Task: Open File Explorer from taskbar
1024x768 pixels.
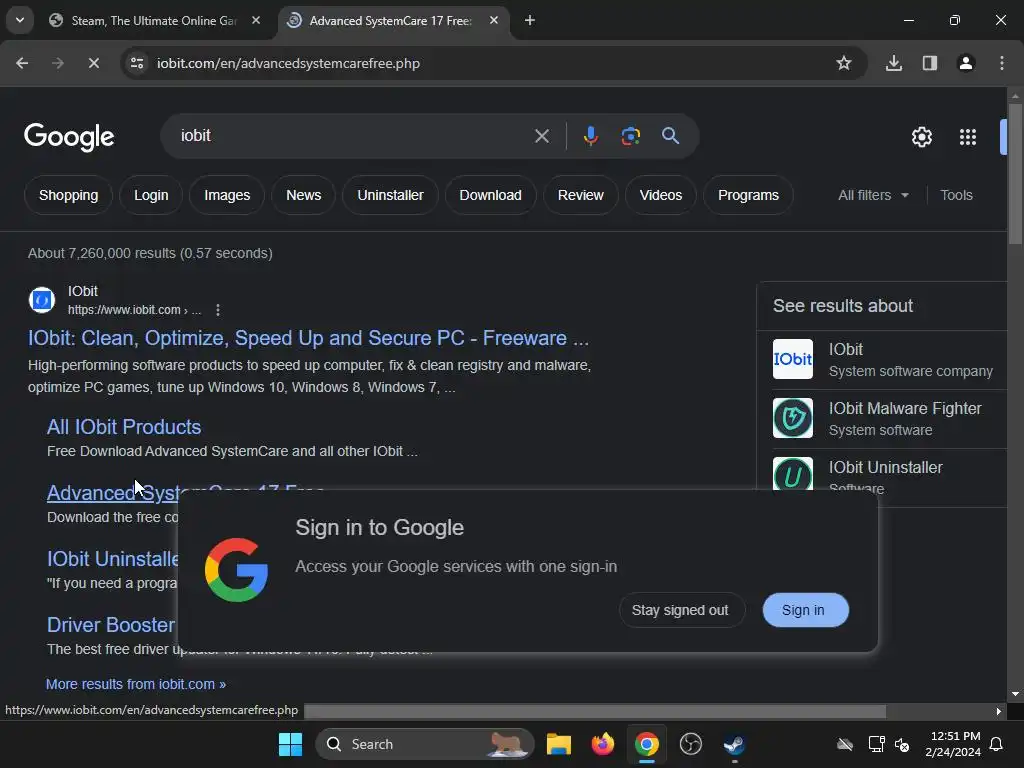Action: (x=558, y=744)
